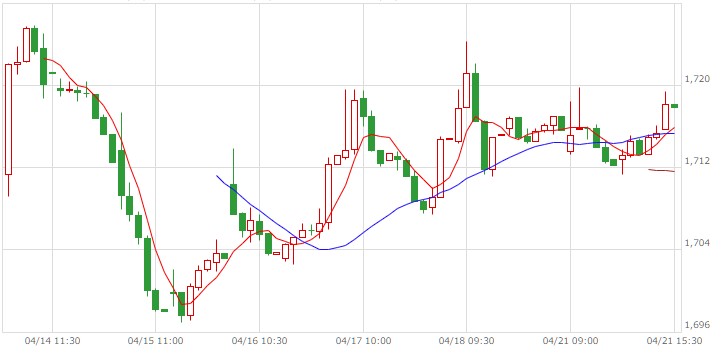Select the 1,704 price axis label
The image size is (725, 361).
696,243
